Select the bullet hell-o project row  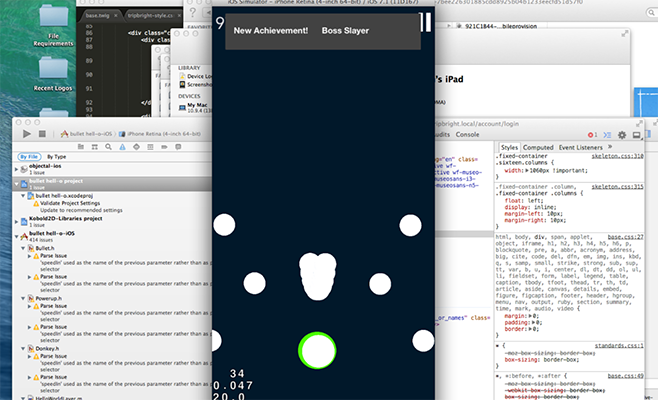(112, 184)
